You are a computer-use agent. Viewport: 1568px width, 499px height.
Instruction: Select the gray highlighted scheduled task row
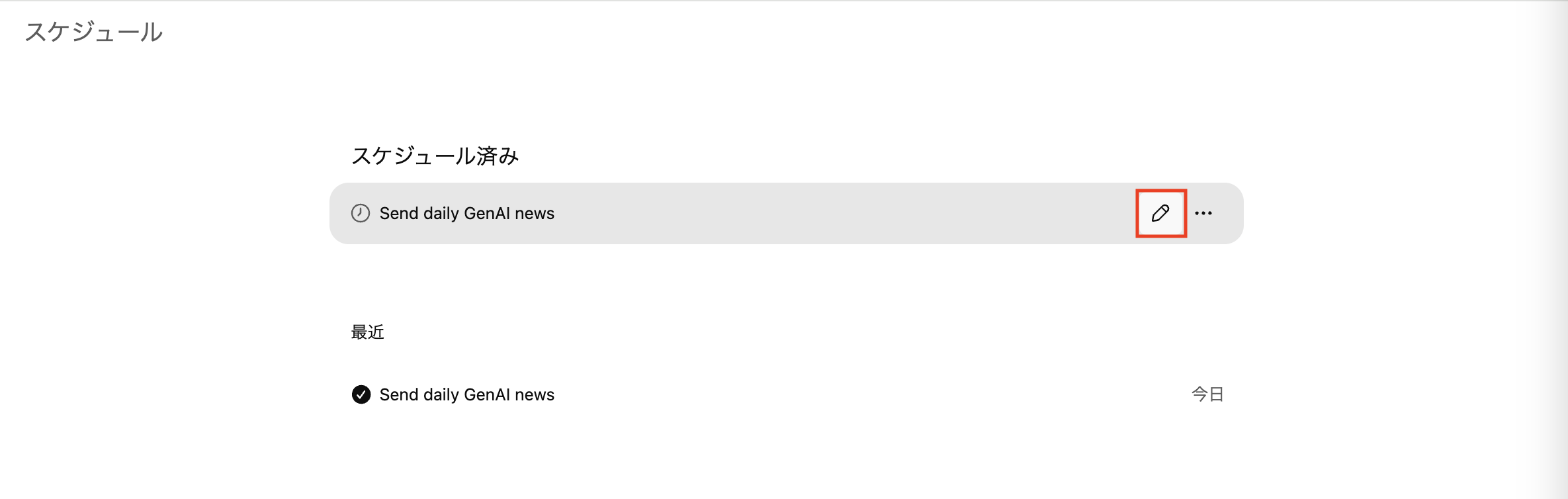click(x=794, y=213)
